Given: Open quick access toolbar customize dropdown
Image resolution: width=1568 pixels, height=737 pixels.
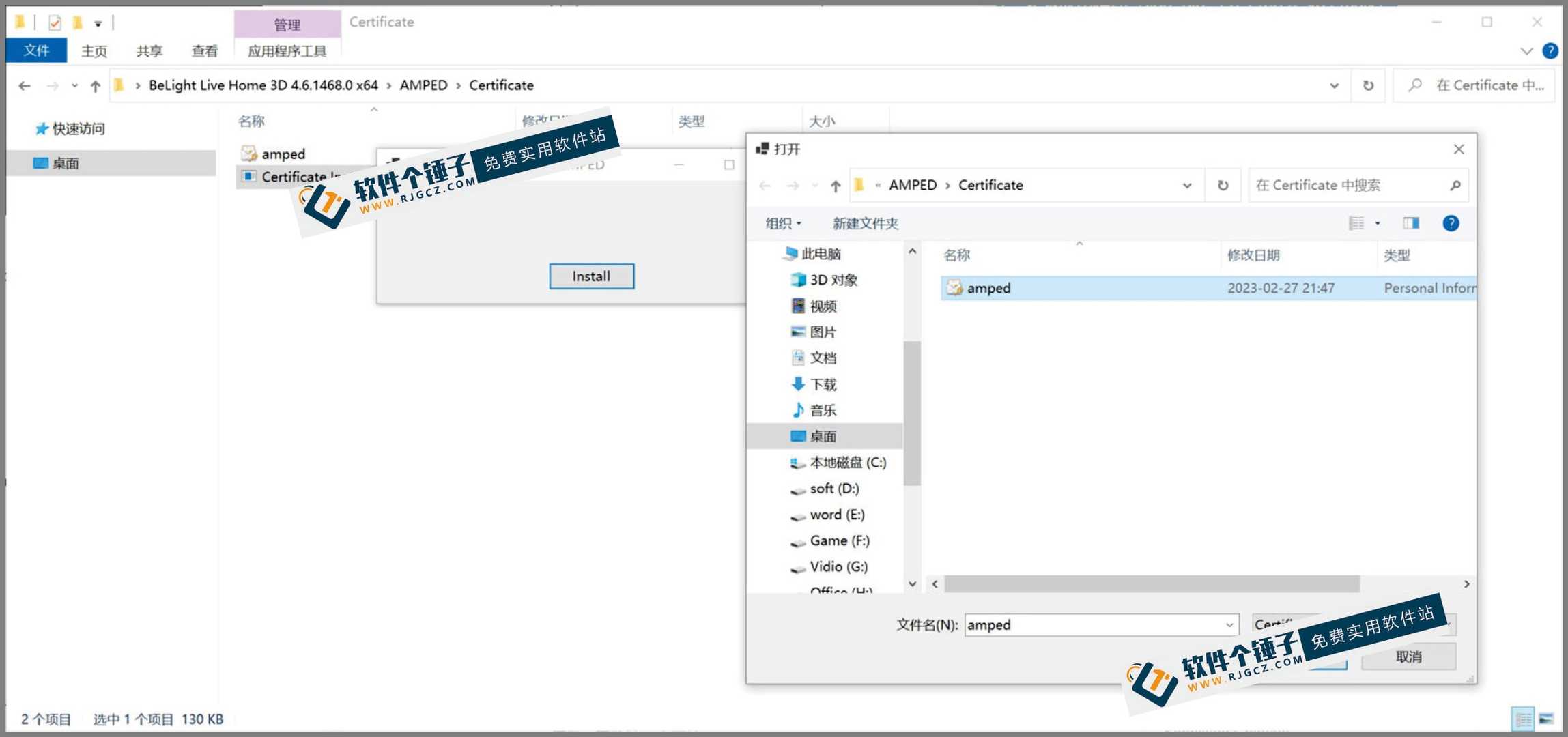Looking at the screenshot, I should pos(98,24).
